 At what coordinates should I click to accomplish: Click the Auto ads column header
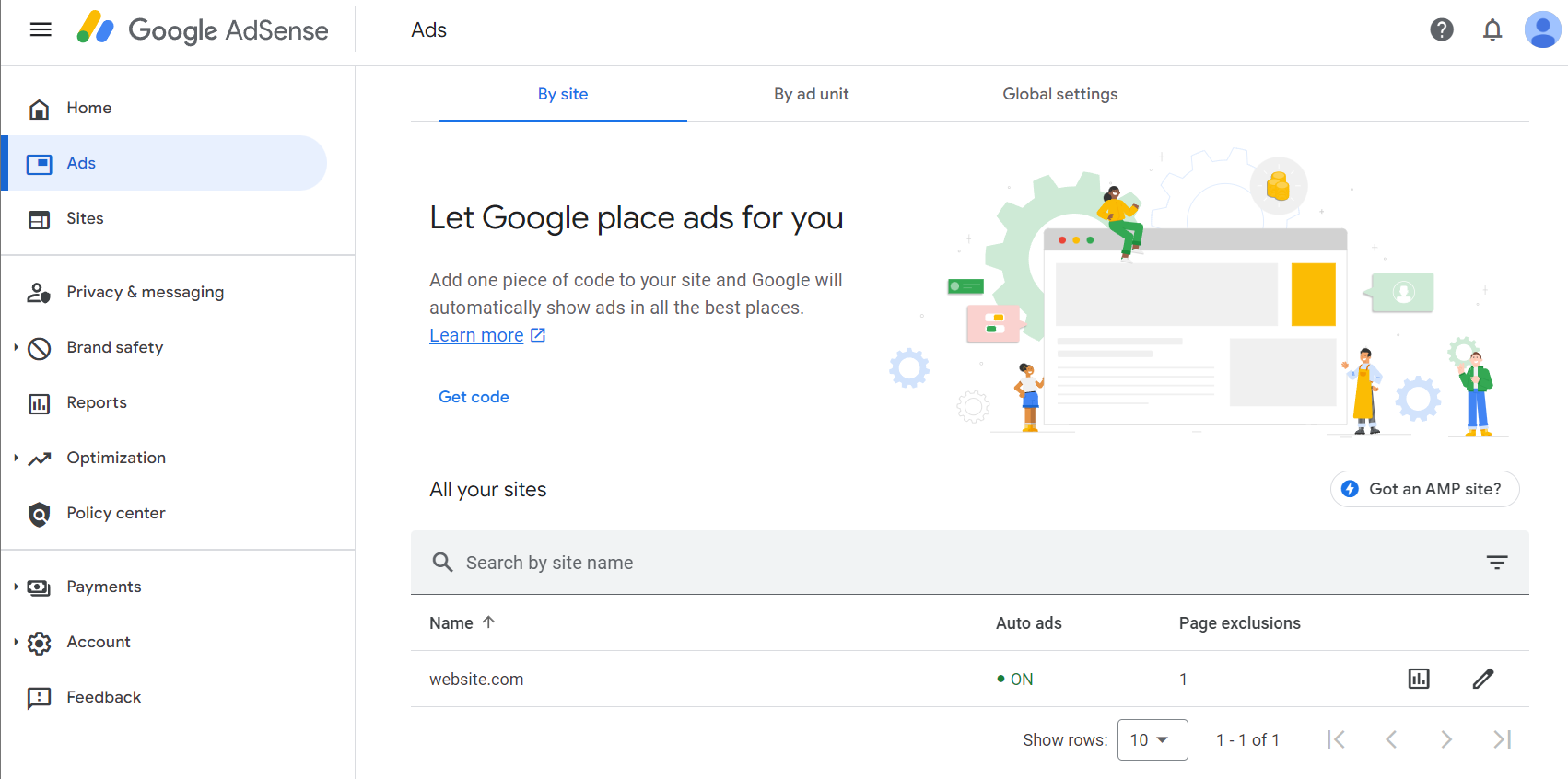coord(1029,623)
